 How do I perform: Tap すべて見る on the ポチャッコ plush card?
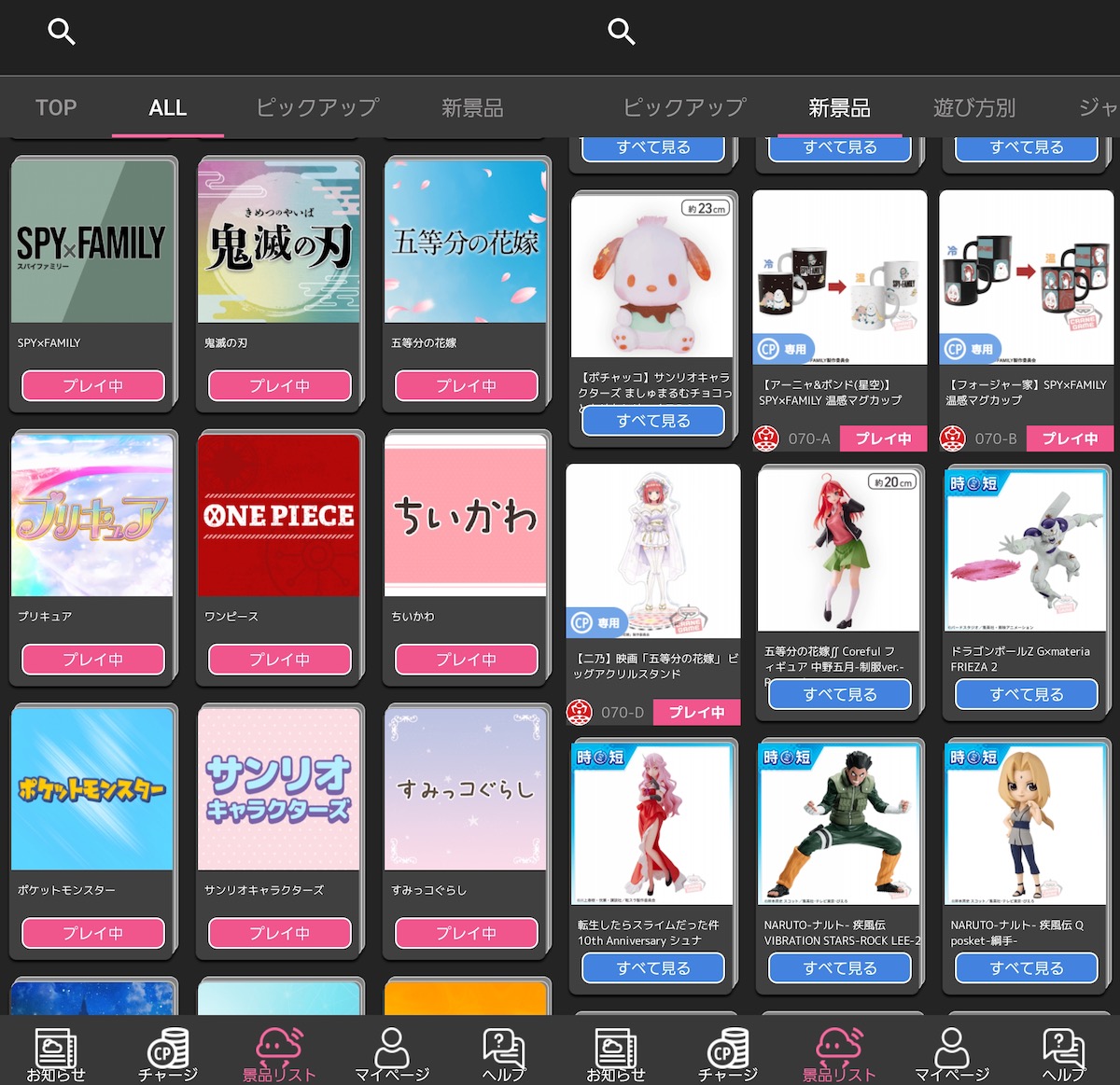(653, 421)
